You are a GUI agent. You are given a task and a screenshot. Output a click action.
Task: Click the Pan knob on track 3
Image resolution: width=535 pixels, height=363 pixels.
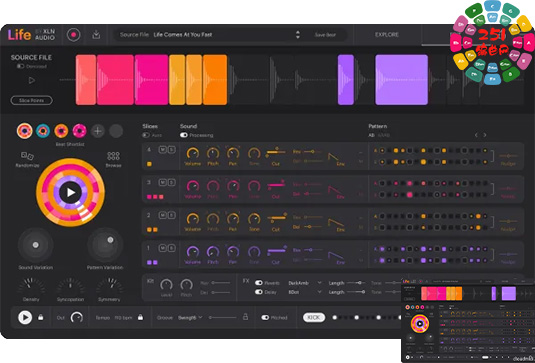tap(233, 186)
